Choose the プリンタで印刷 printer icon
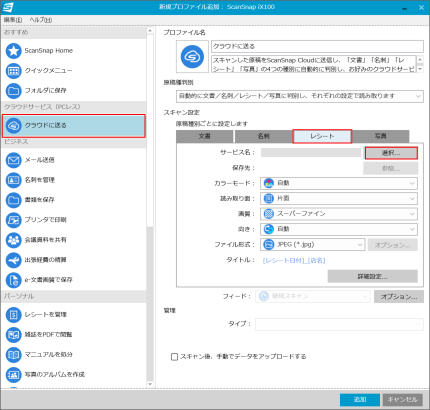430x410 pixels. coord(14,220)
